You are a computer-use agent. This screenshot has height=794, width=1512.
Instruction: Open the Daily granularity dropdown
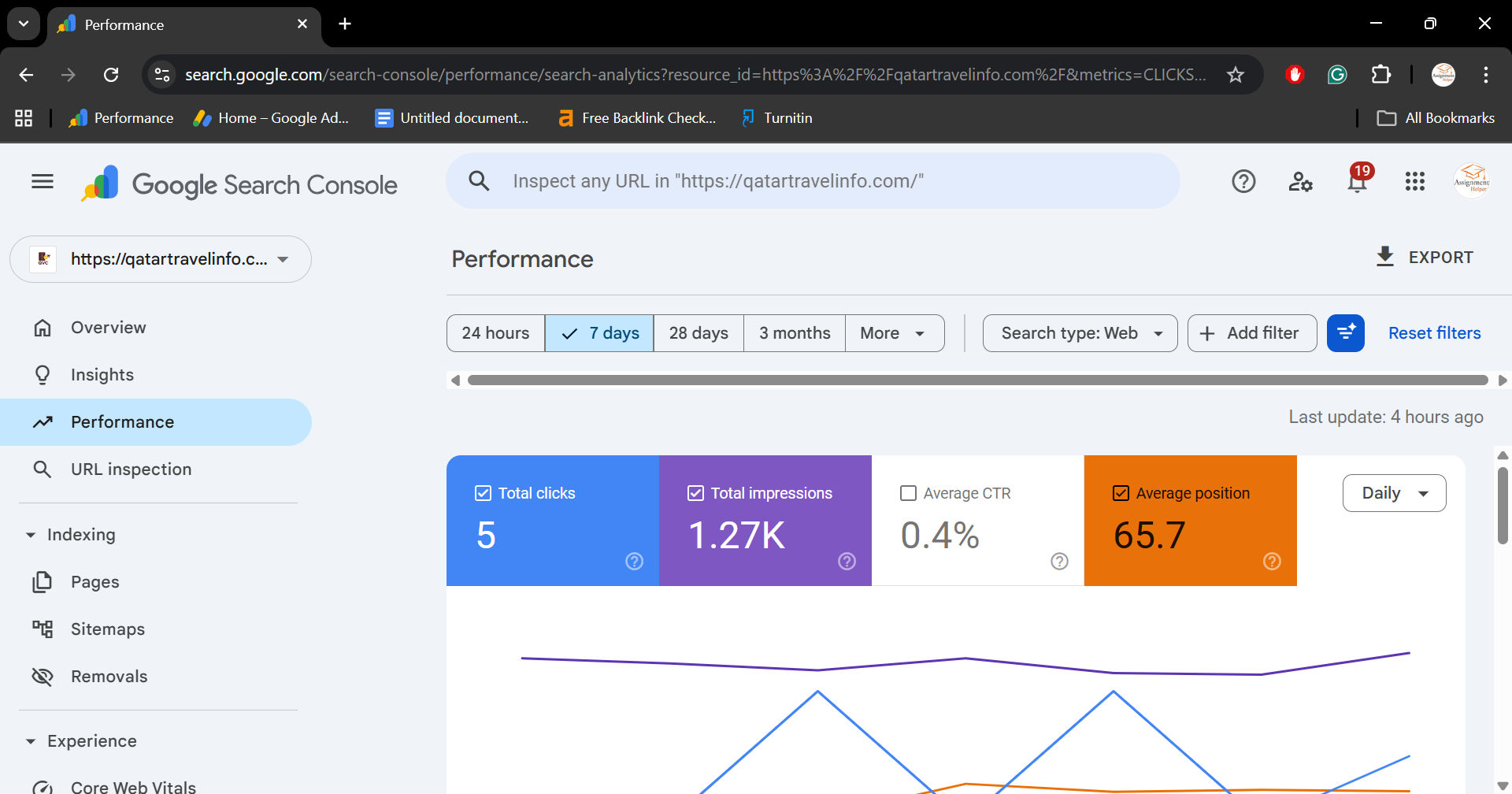(x=1394, y=493)
